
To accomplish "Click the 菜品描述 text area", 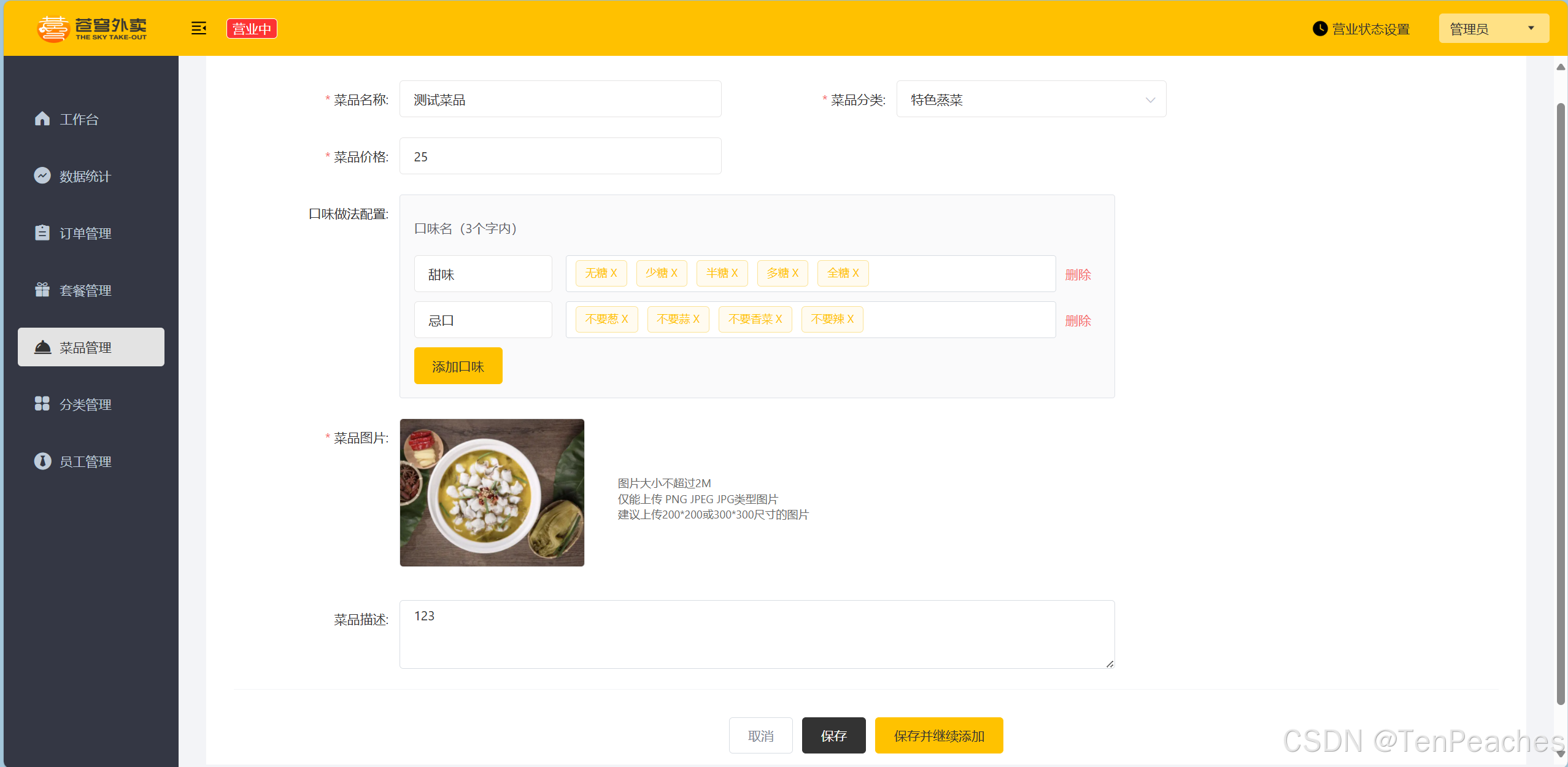I will coord(757,634).
